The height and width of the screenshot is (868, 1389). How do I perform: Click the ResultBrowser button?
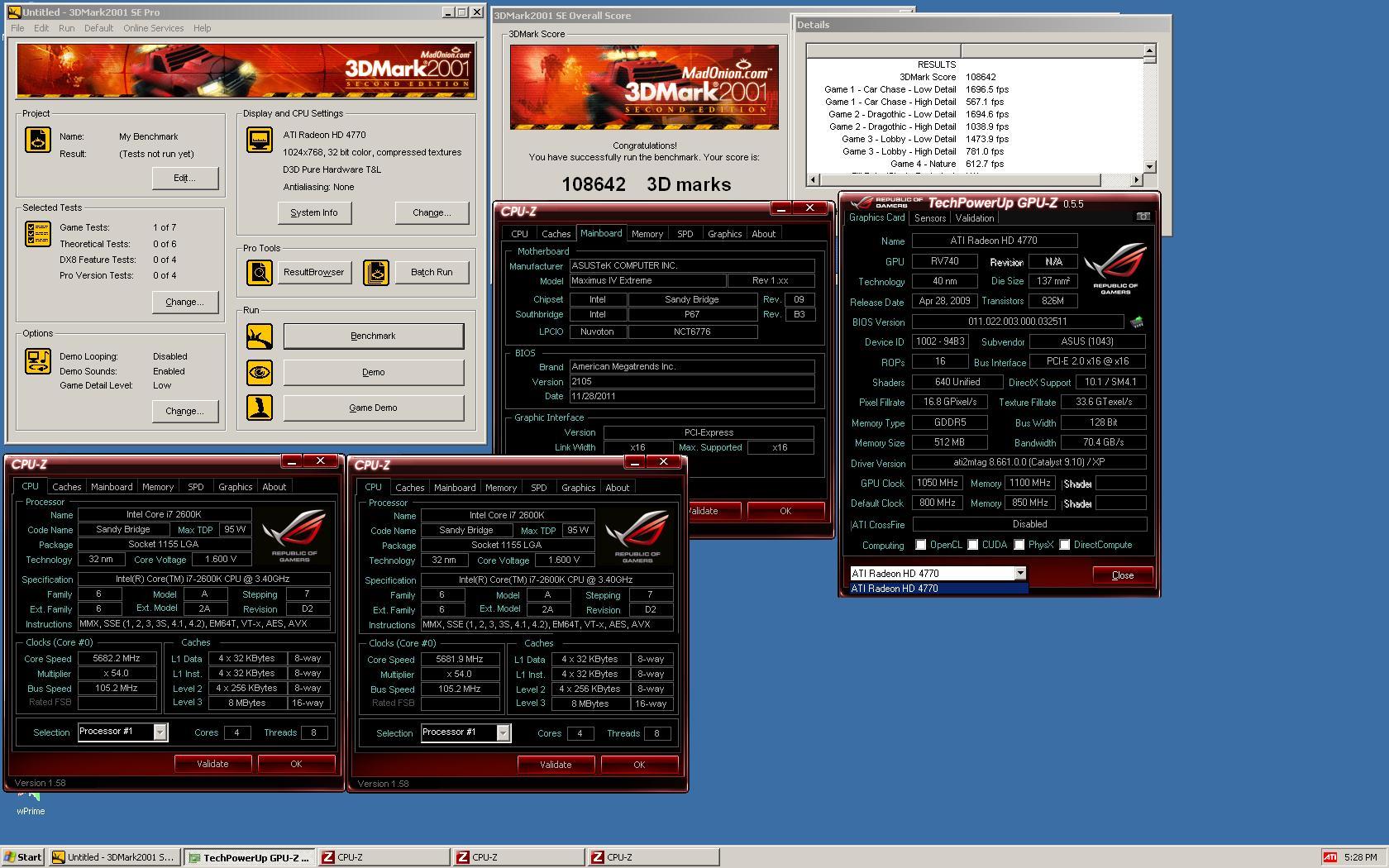[314, 272]
